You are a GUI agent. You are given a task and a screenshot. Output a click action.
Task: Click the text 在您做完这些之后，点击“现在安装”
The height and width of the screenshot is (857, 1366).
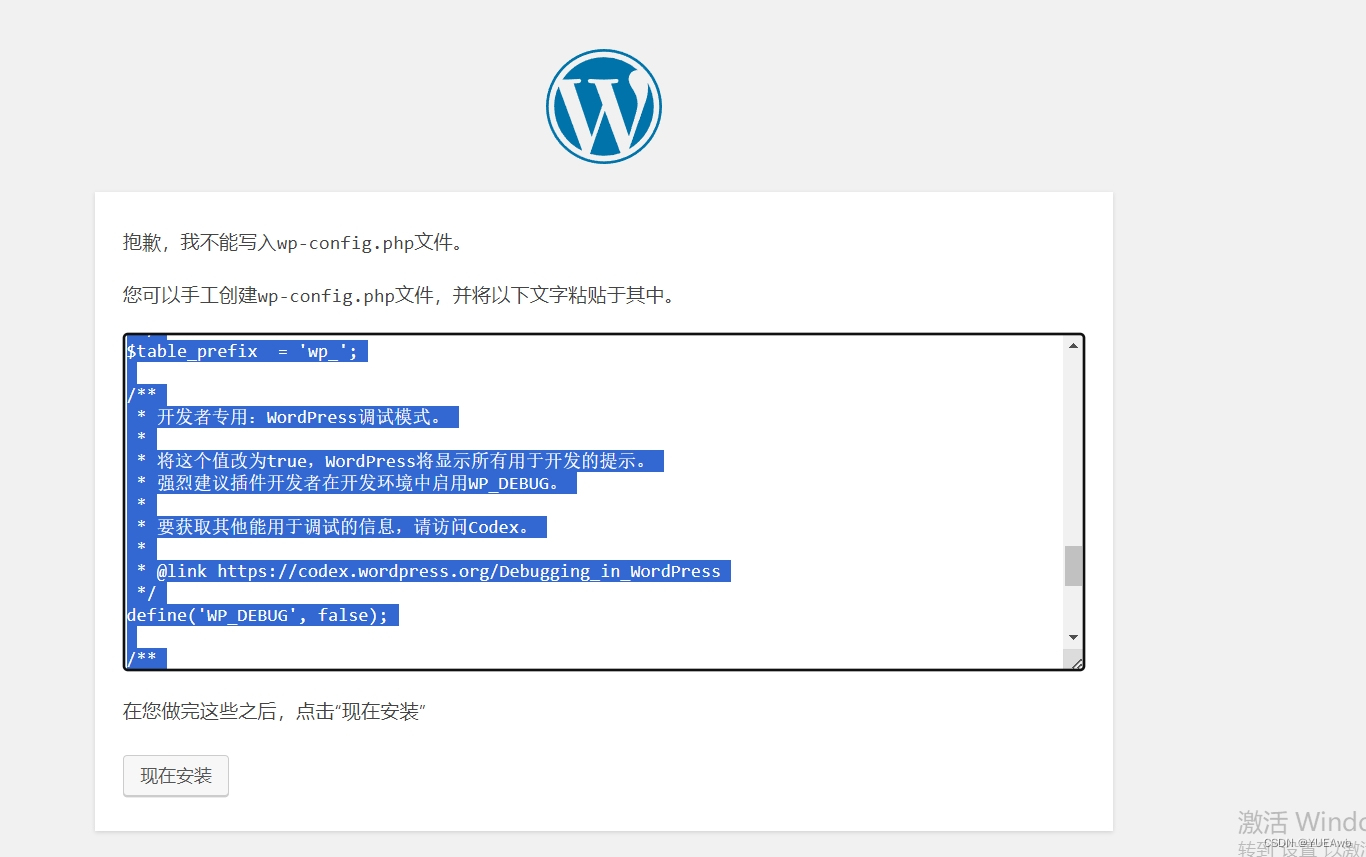click(275, 713)
